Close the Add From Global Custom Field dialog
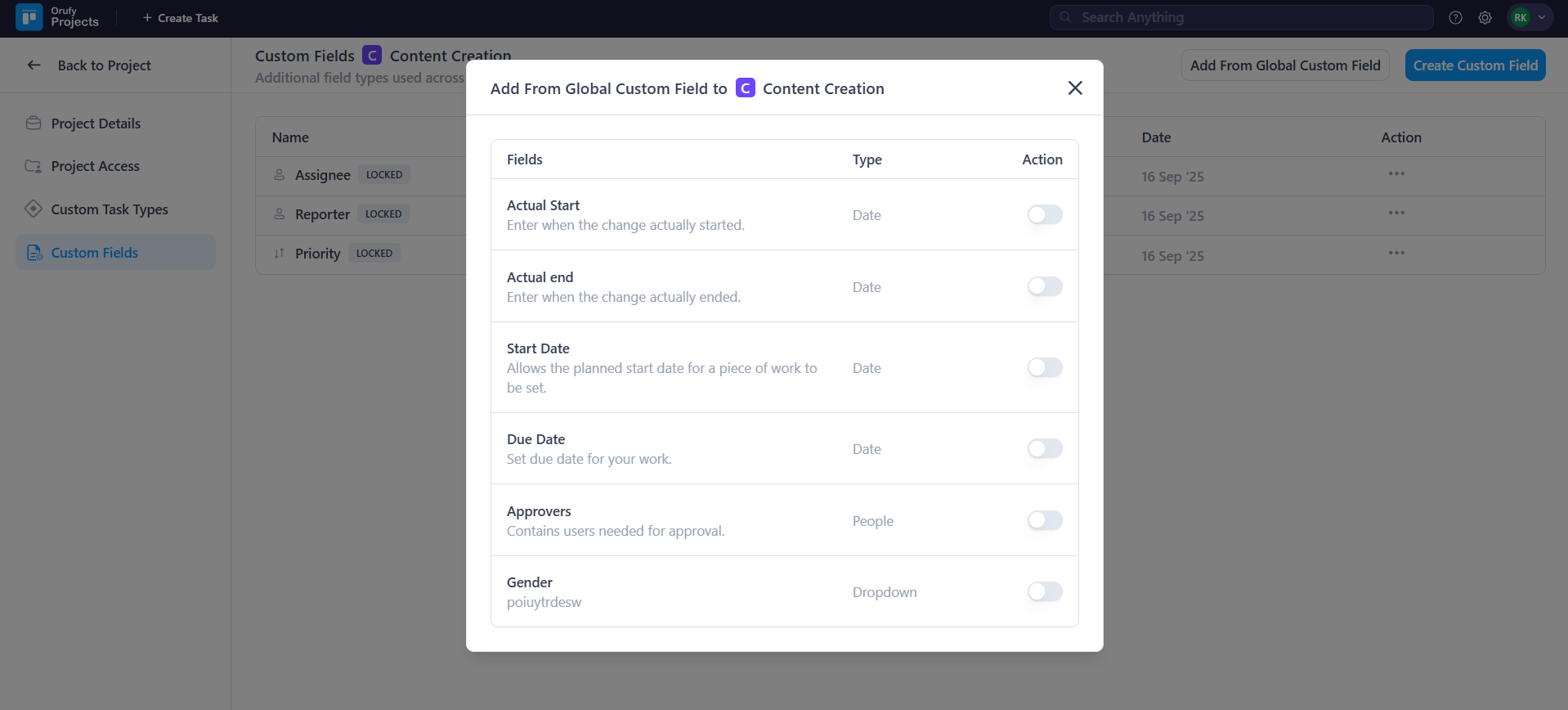This screenshot has height=710, width=1568. tap(1075, 88)
